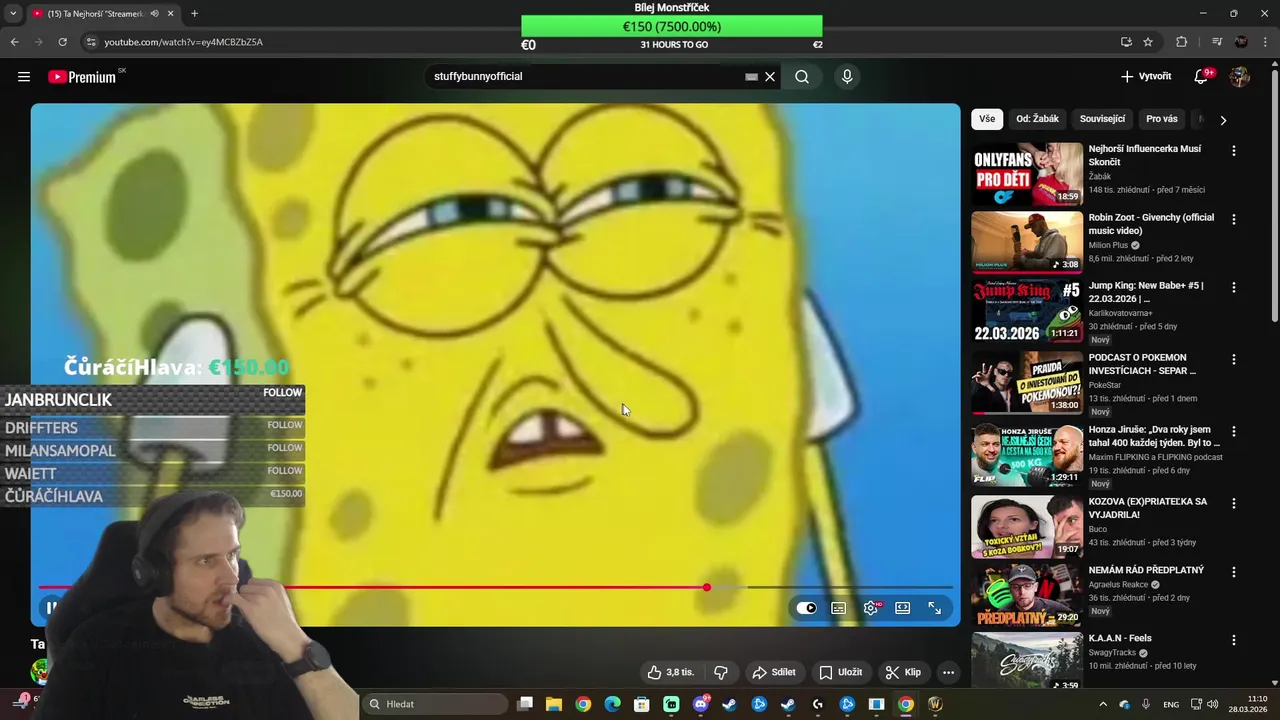Show hidden system tray icons chevron
1280x720 pixels.
[x=1103, y=704]
